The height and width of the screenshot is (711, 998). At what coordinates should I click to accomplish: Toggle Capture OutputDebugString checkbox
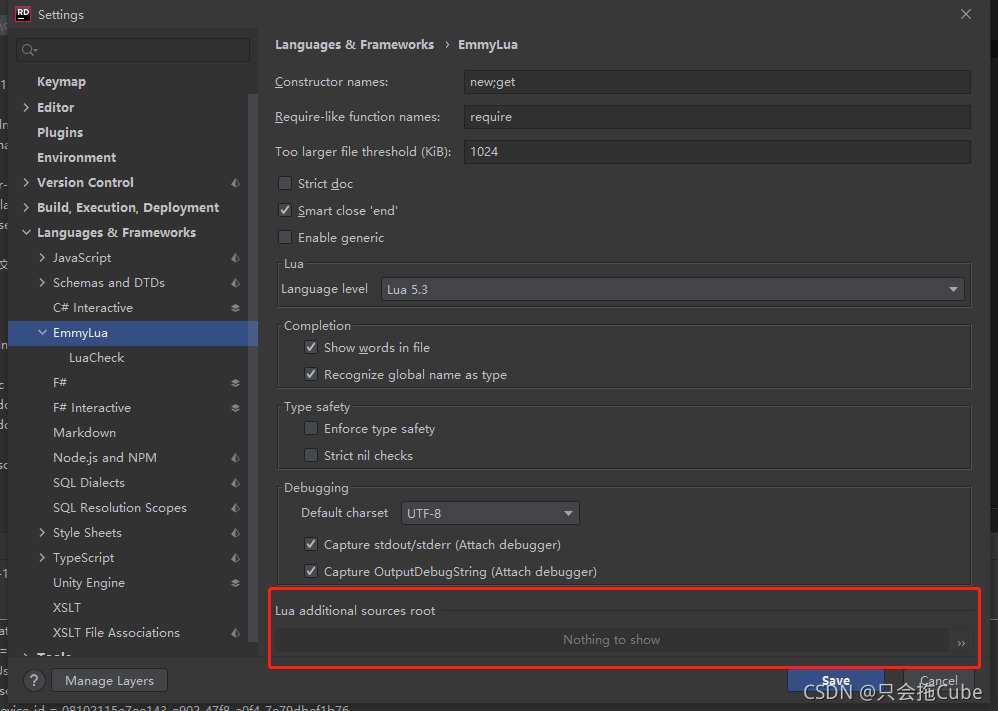click(311, 571)
